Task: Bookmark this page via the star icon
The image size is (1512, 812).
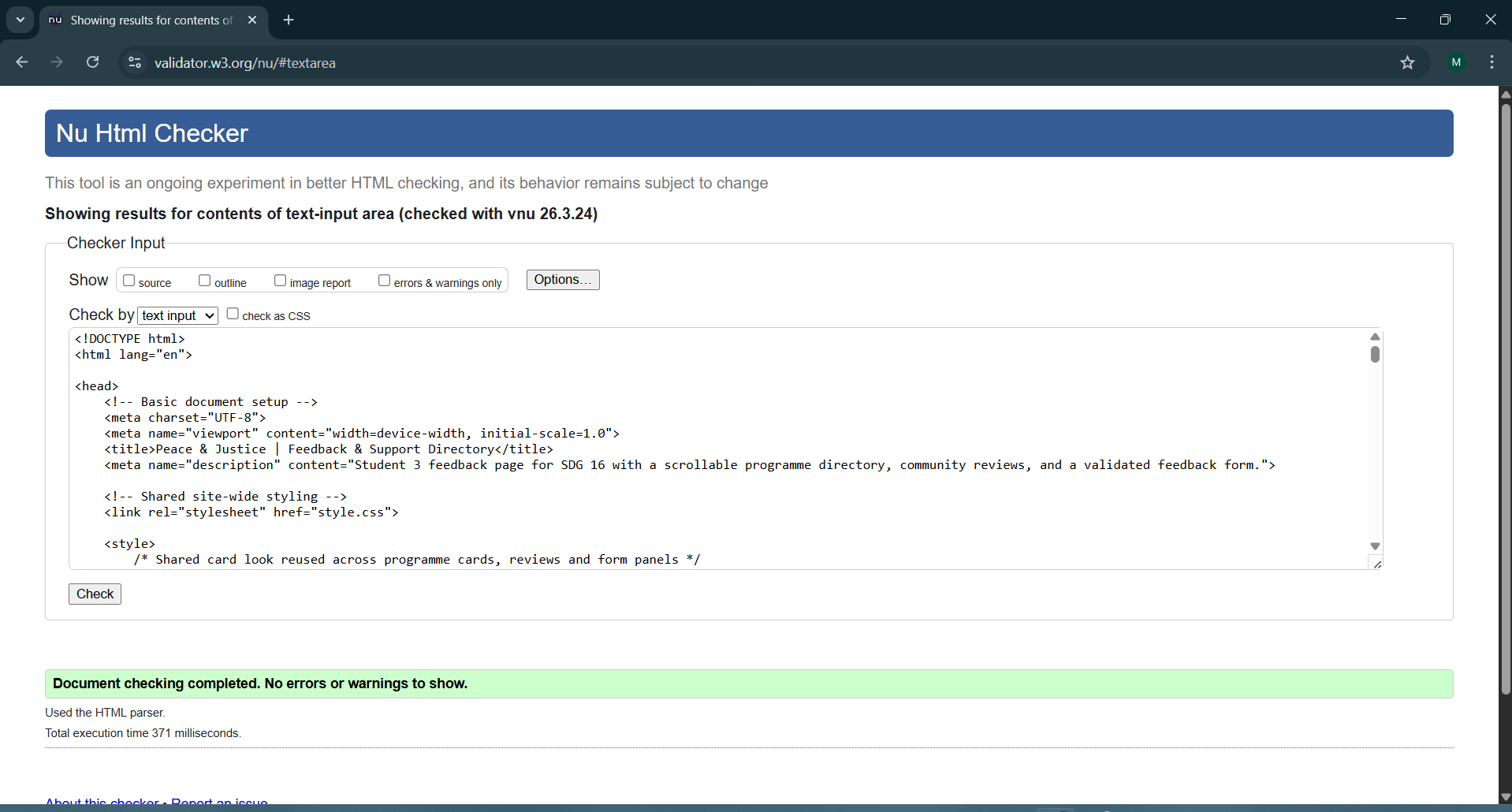Action: (1408, 62)
